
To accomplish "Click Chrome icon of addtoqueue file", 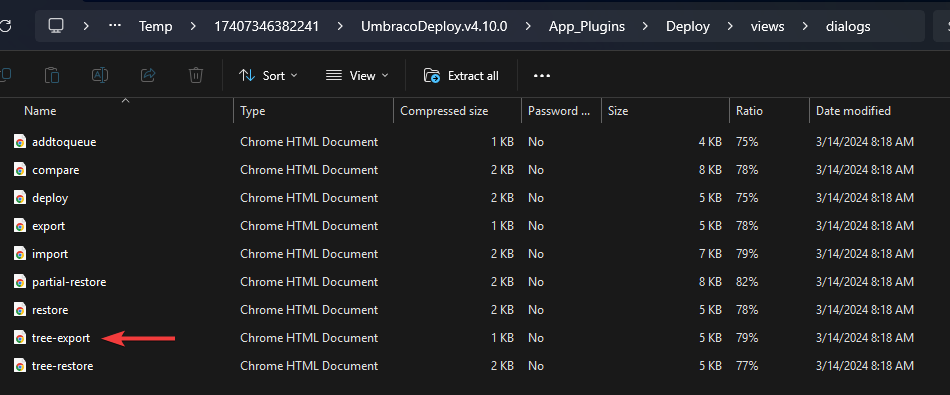I will point(20,142).
